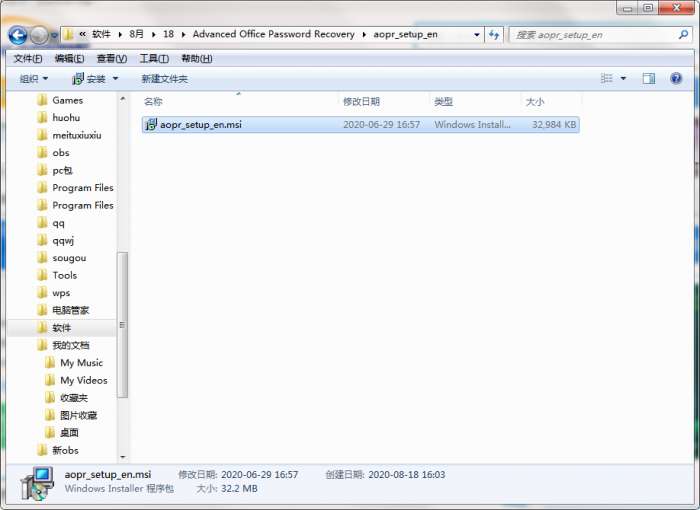This screenshot has width=700, height=510.
Task: Open the 编辑(E) menu
Action: pyautogui.click(x=69, y=59)
